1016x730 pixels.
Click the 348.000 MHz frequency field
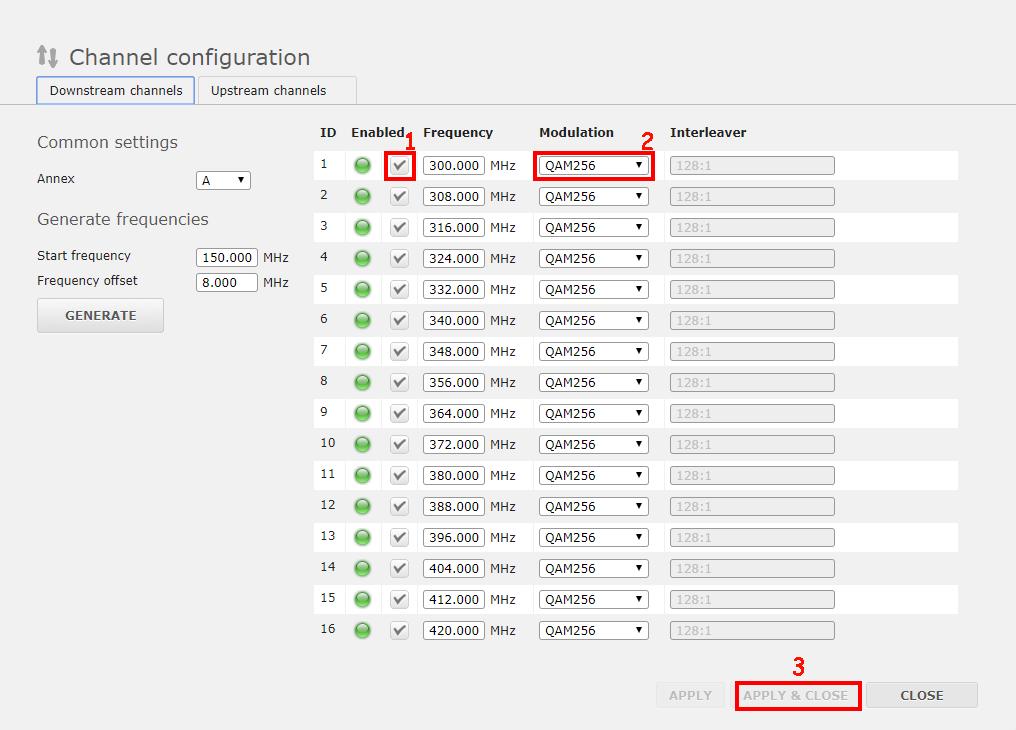[x=454, y=352]
